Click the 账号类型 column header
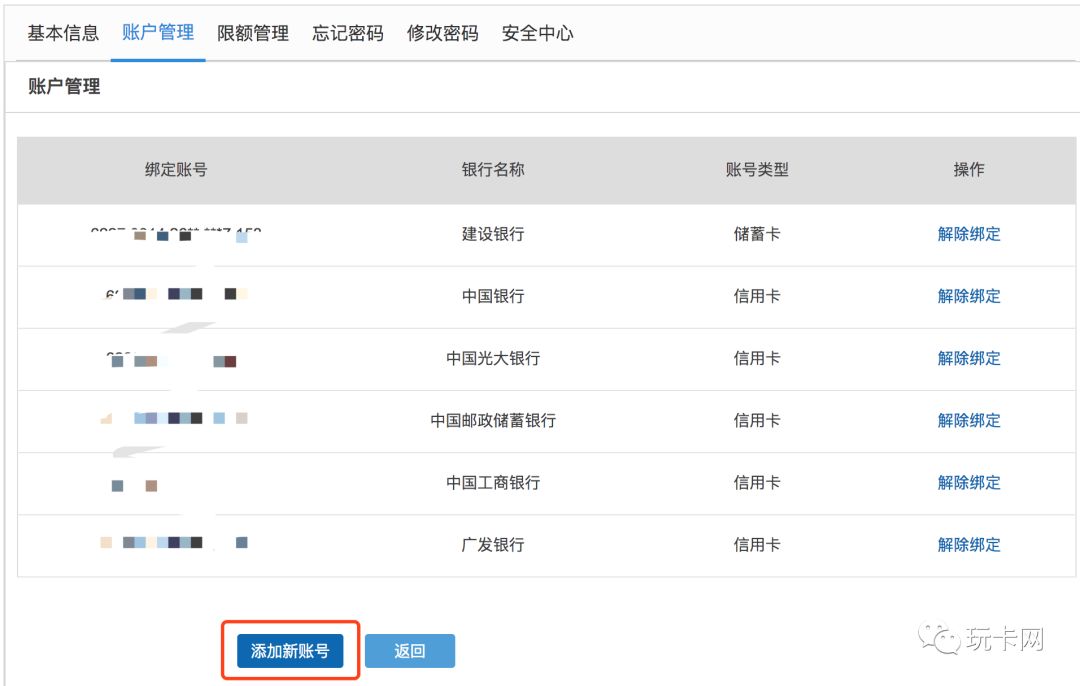1080x686 pixels. pyautogui.click(x=757, y=169)
